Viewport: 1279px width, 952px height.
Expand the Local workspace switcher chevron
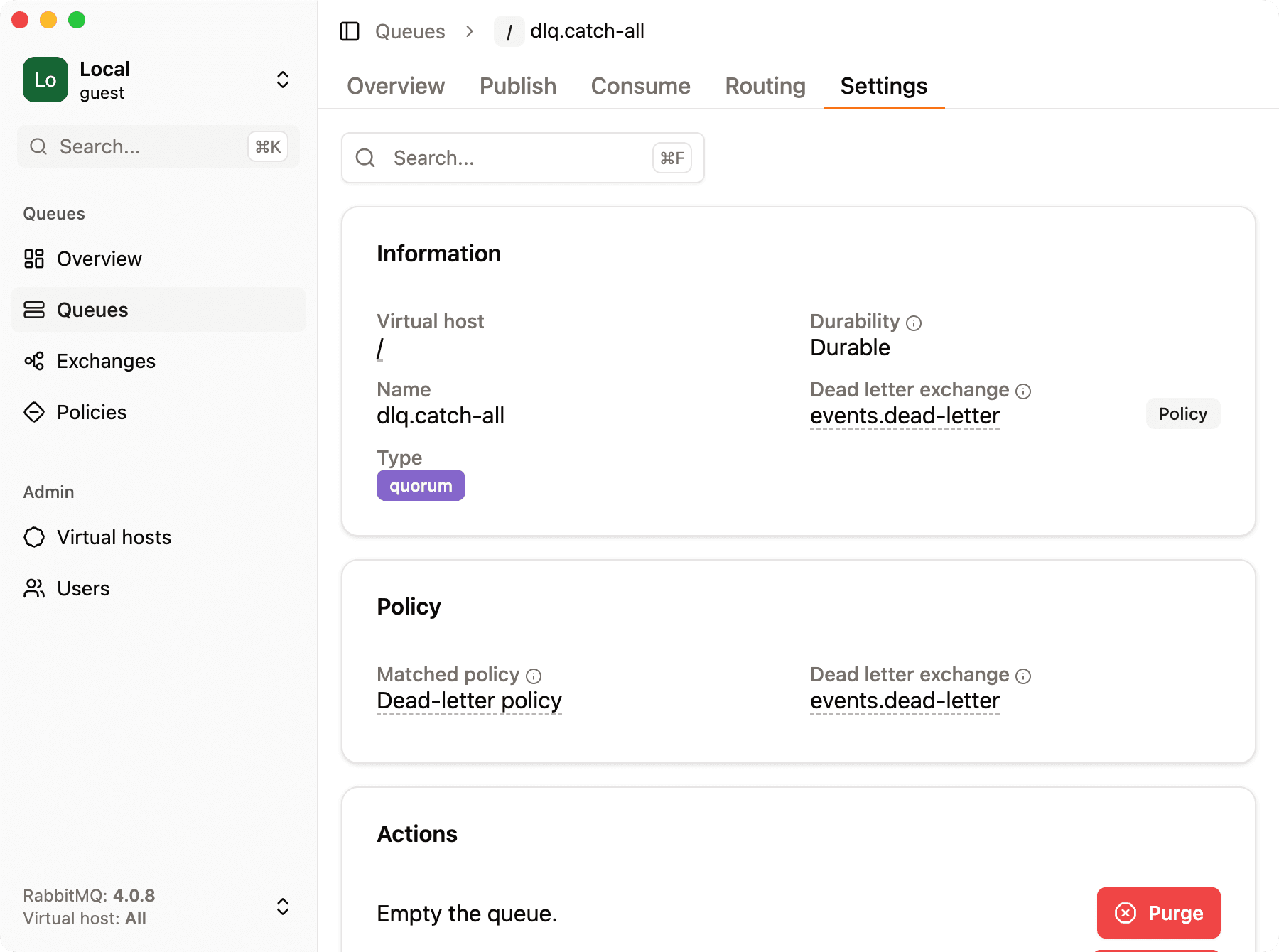pos(282,80)
